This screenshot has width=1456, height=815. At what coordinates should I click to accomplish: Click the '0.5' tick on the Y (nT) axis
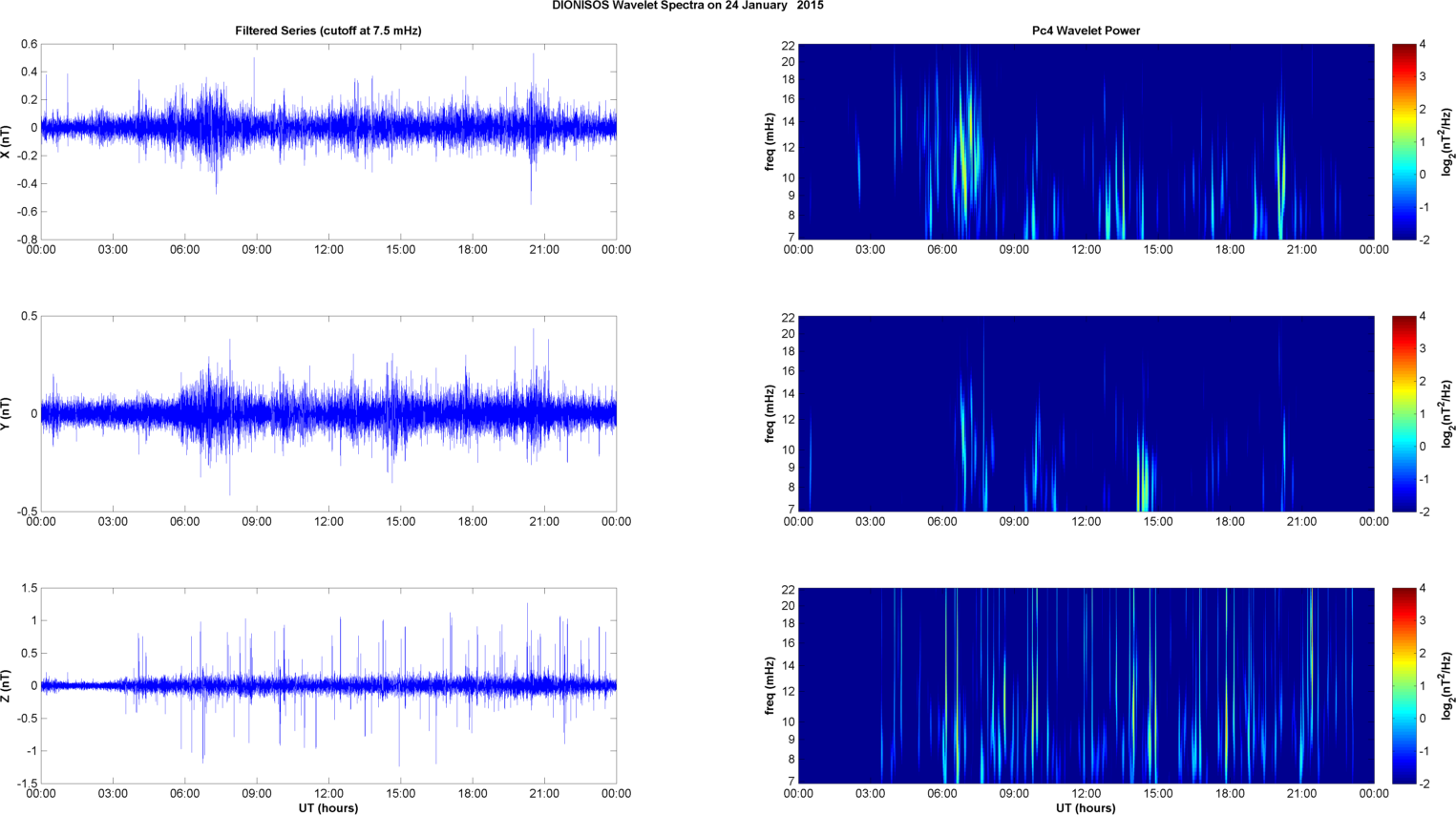tap(29, 316)
